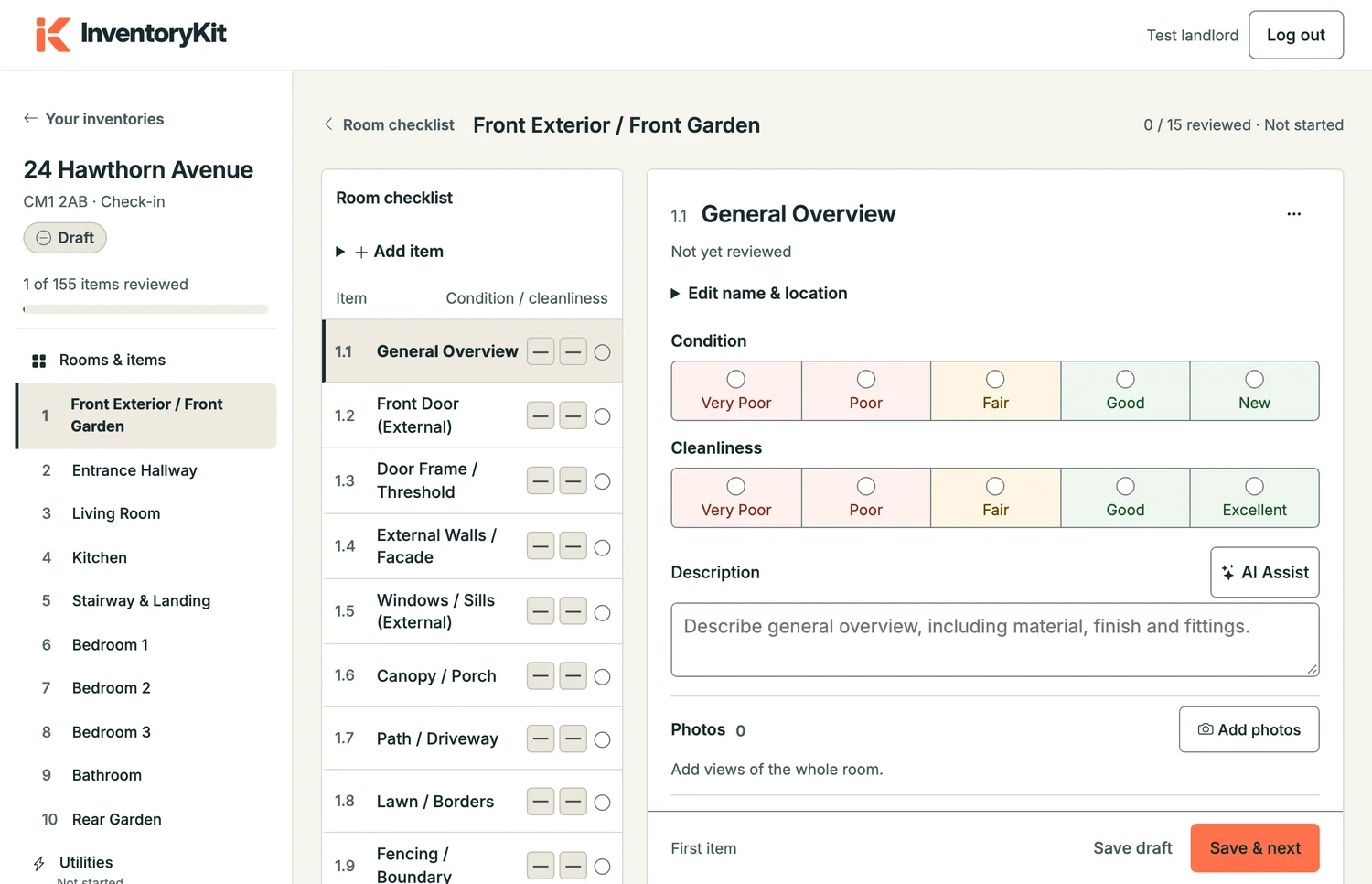This screenshot has width=1372, height=884.
Task: Select Good for Cleanliness
Action: click(x=1125, y=498)
